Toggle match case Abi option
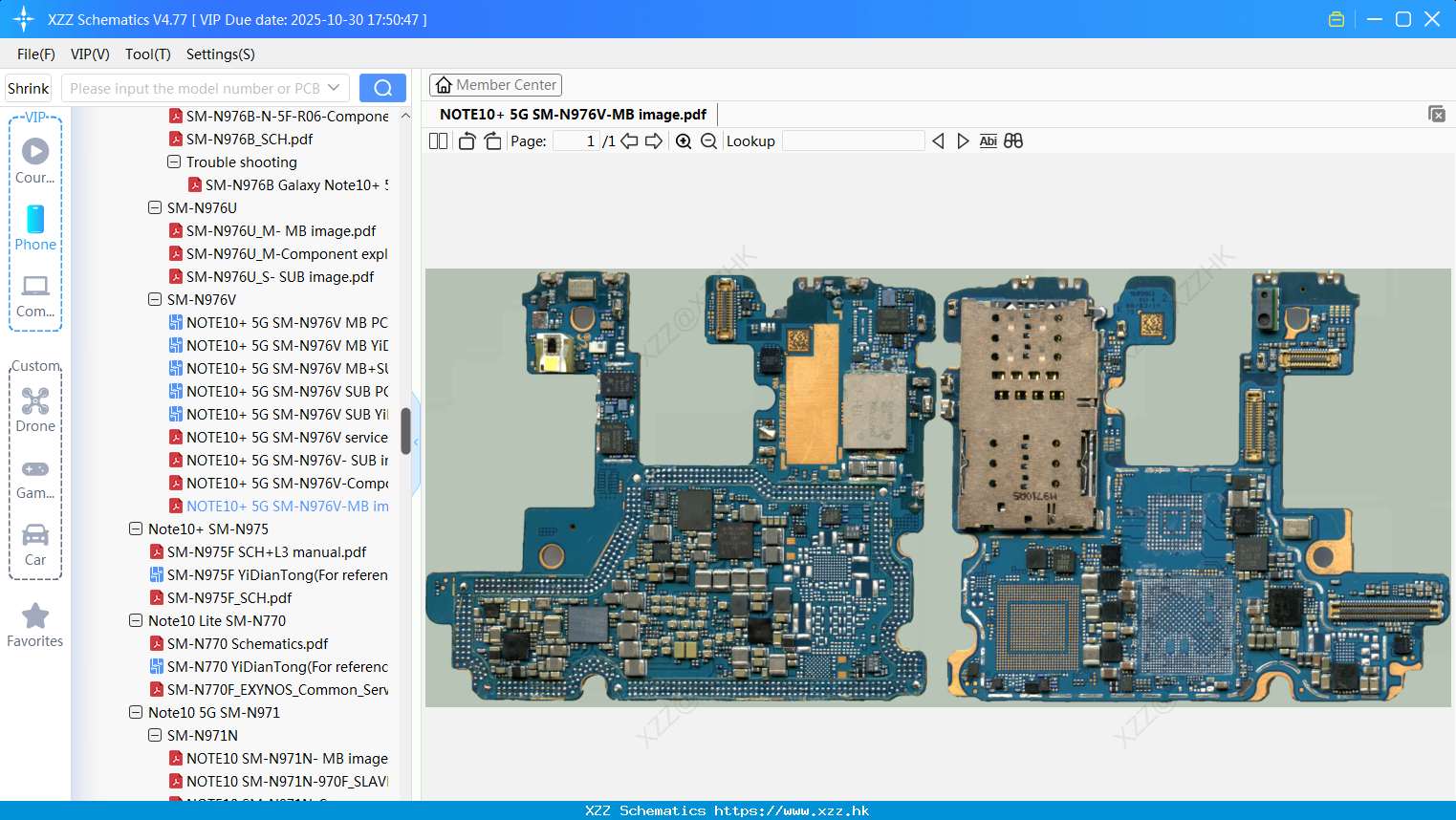The width and height of the screenshot is (1456, 820). (989, 141)
